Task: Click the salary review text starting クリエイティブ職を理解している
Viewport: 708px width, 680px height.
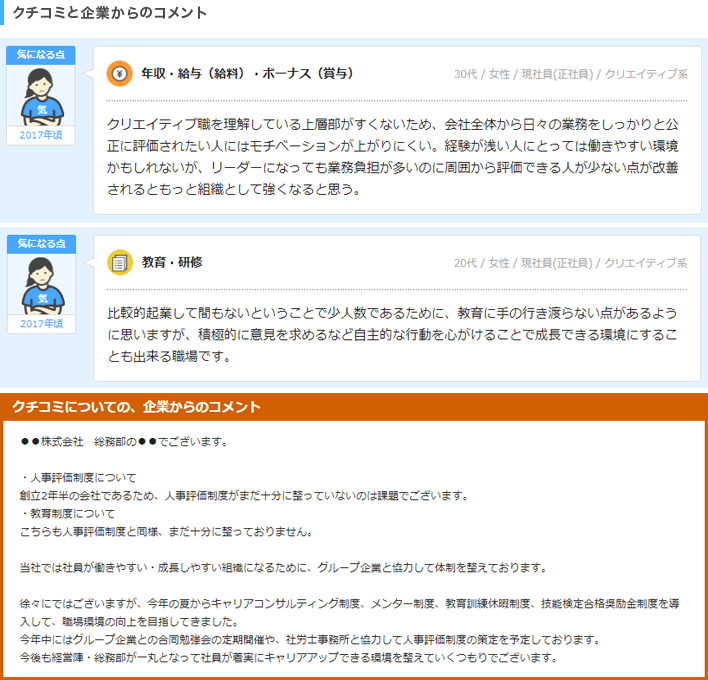Action: 392,156
